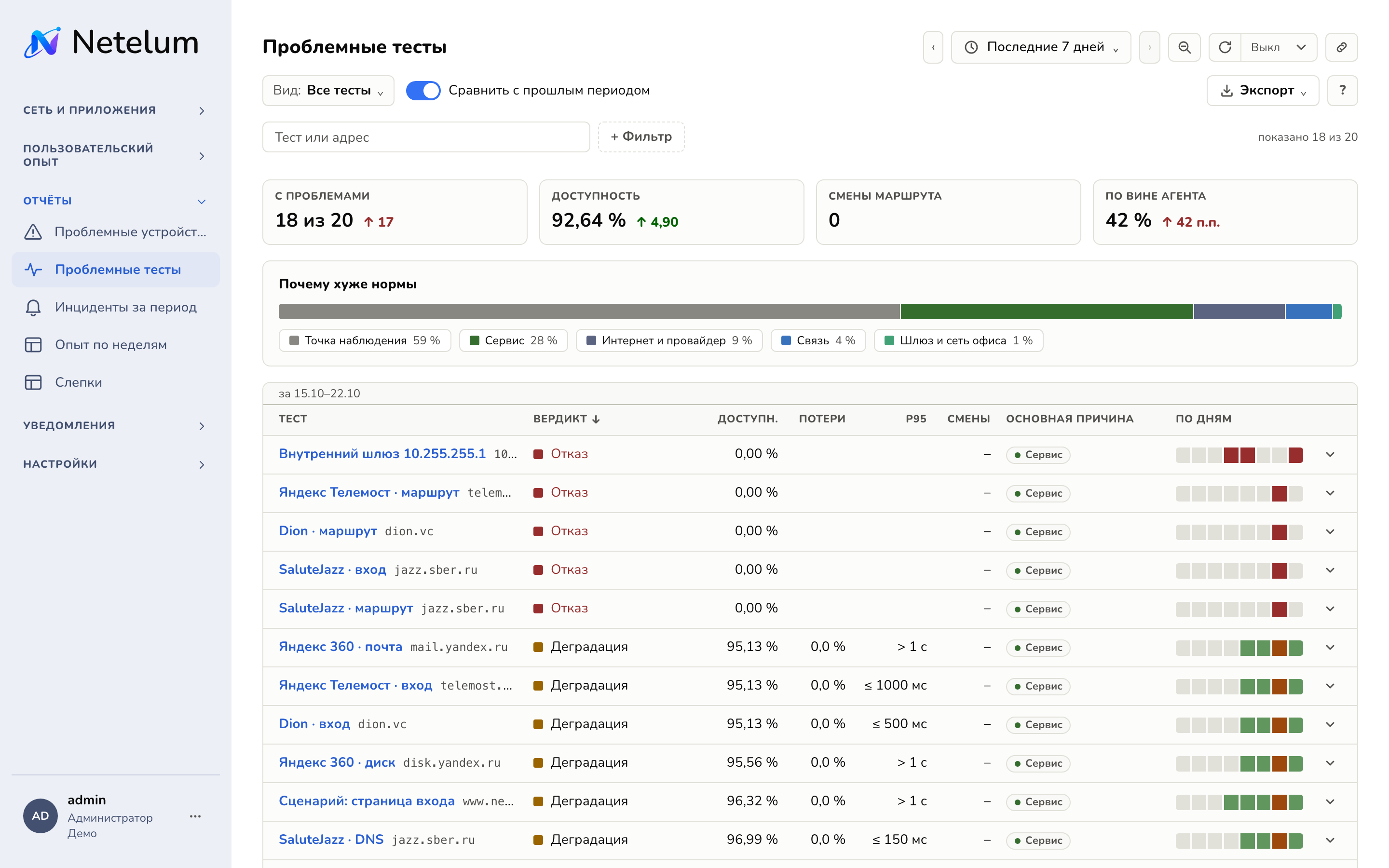The height and width of the screenshot is (868, 1389).
Task: Expand Настройки menu section
Action: (115, 464)
